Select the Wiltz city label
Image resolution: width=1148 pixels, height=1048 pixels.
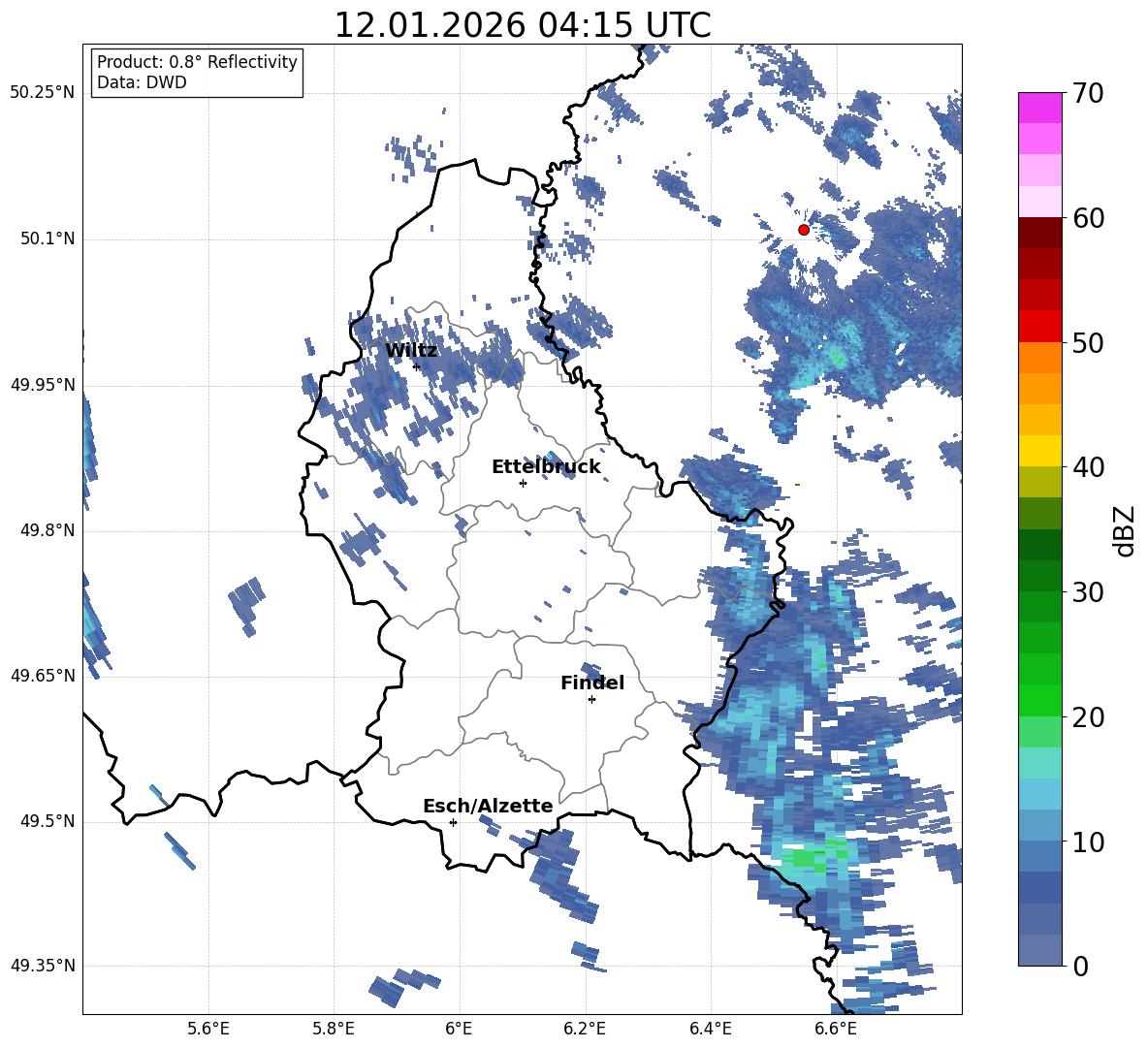tap(411, 350)
